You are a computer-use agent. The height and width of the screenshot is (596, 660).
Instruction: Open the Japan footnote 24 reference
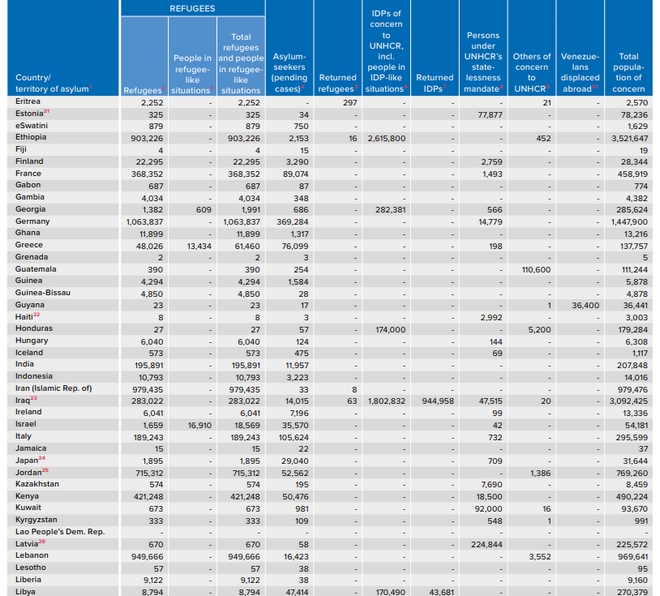click(41, 458)
